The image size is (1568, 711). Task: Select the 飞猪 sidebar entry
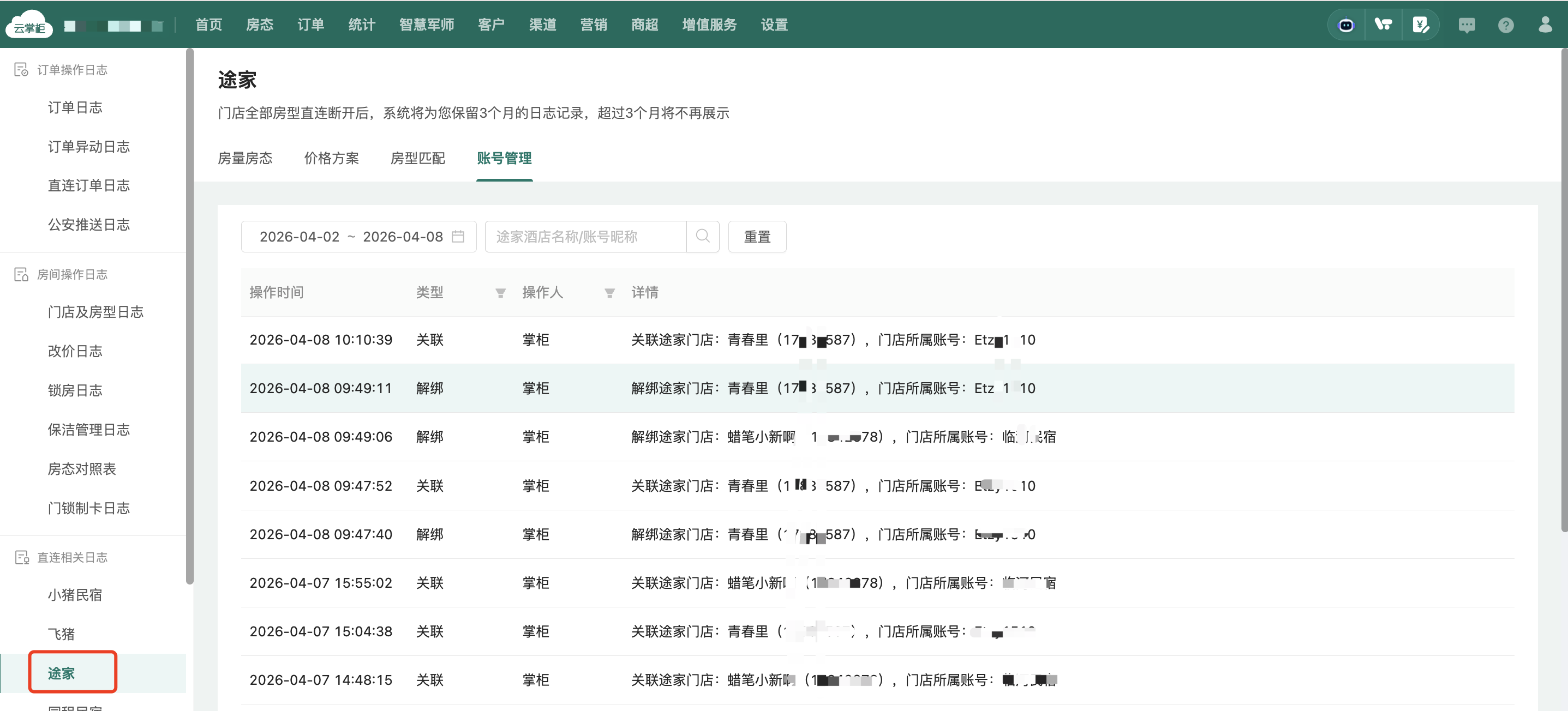pos(62,634)
